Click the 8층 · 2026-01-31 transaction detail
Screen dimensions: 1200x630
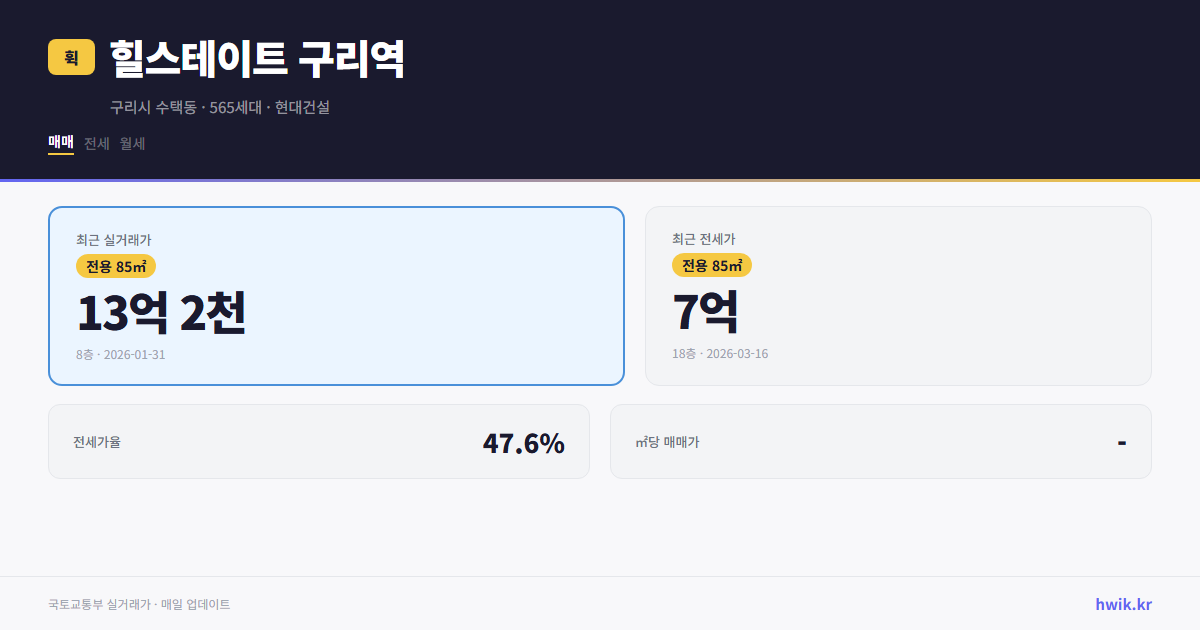pos(120,354)
